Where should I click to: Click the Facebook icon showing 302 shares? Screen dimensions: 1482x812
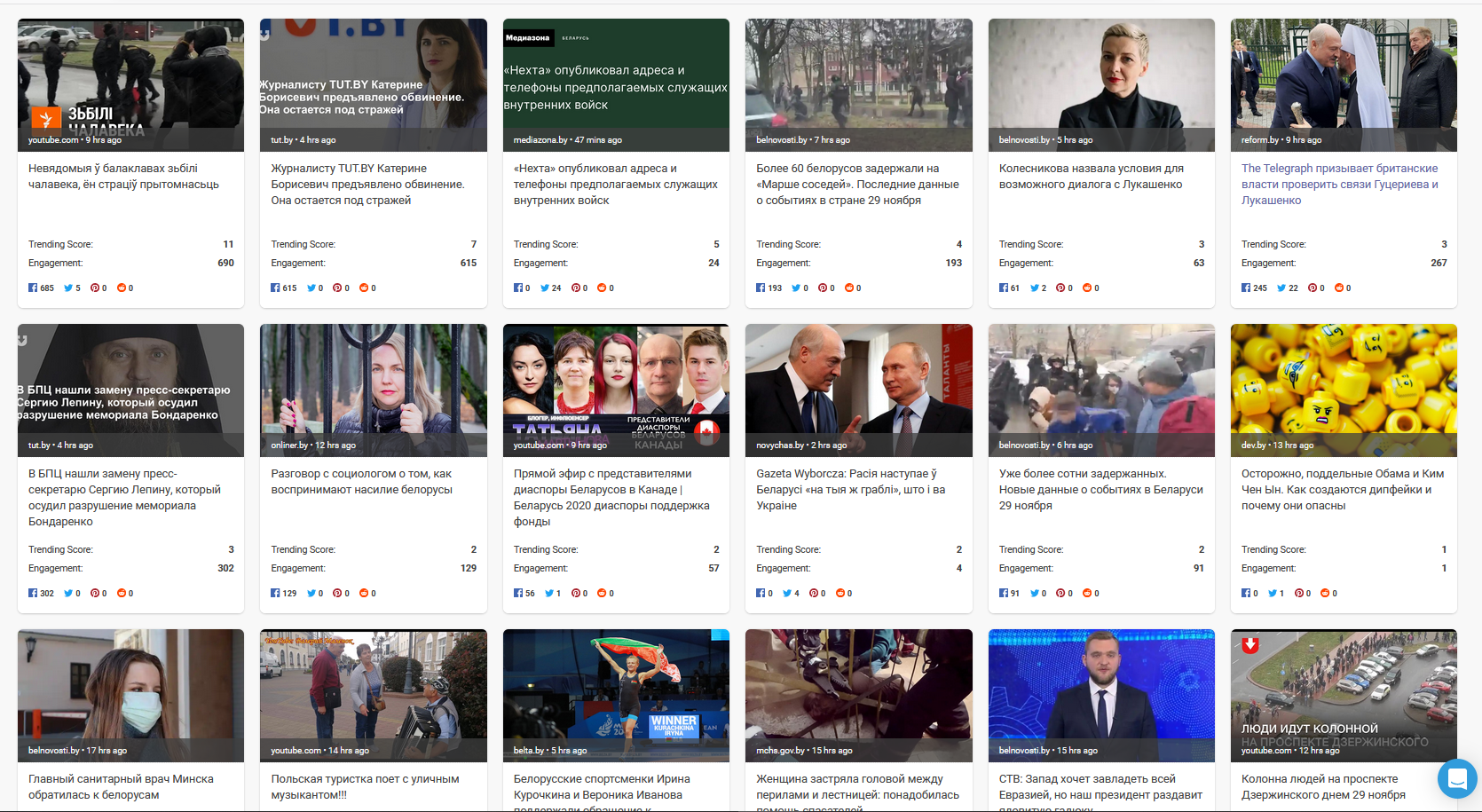point(33,593)
